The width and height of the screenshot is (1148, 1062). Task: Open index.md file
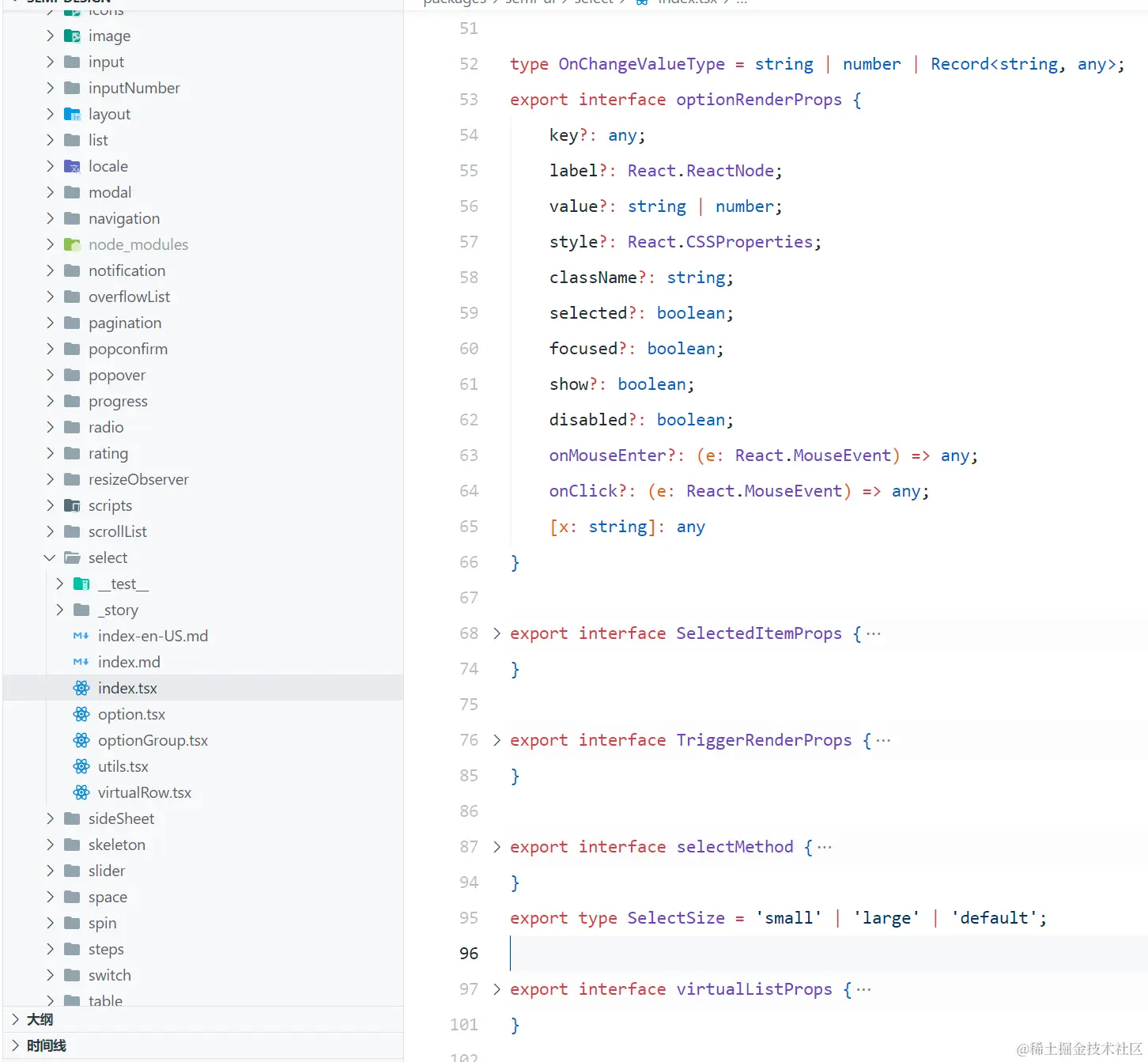coord(129,662)
